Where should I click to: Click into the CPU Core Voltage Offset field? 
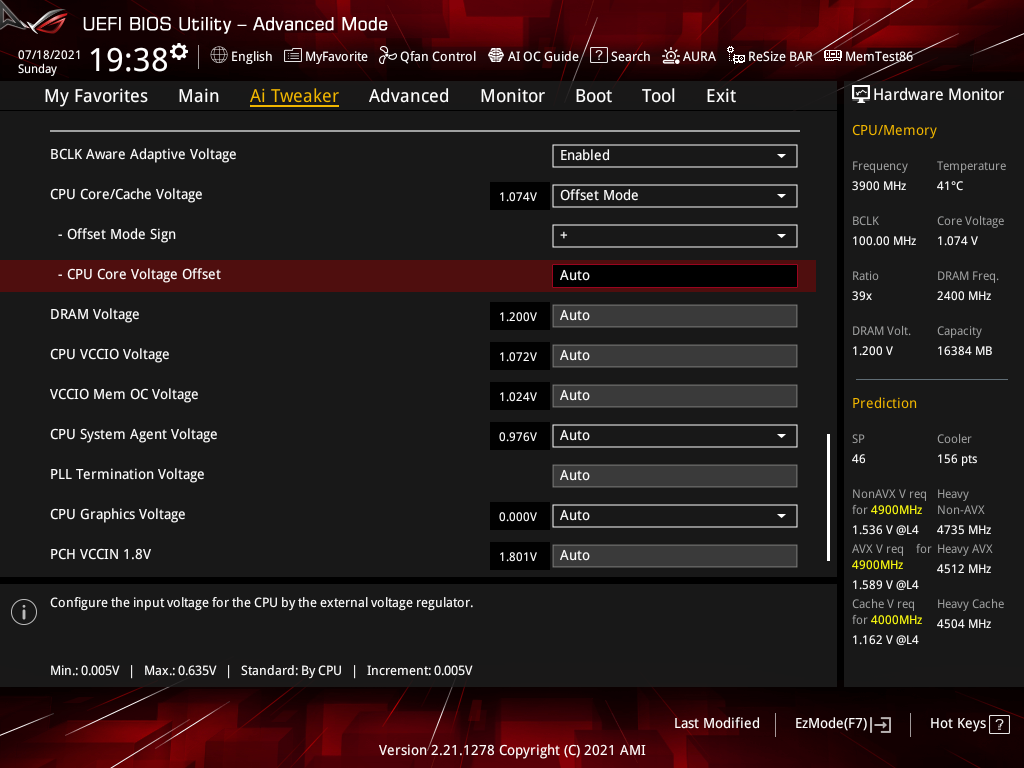coord(674,275)
